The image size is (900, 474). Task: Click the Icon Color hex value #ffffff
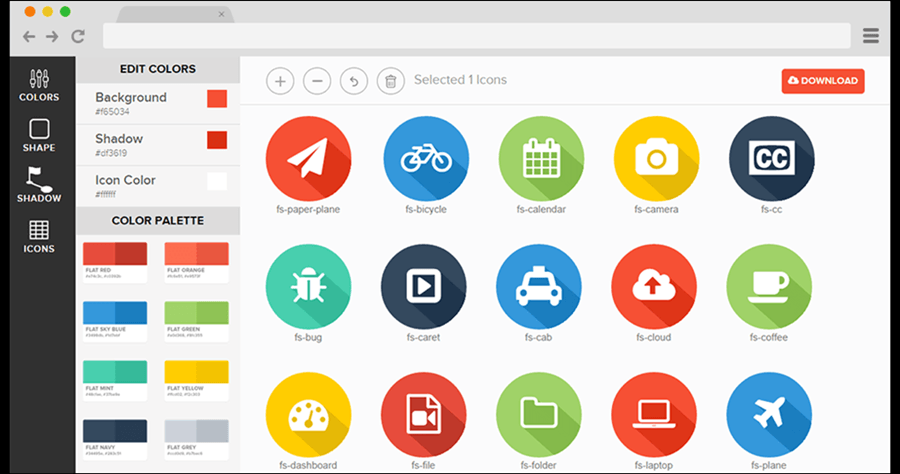pos(106,195)
